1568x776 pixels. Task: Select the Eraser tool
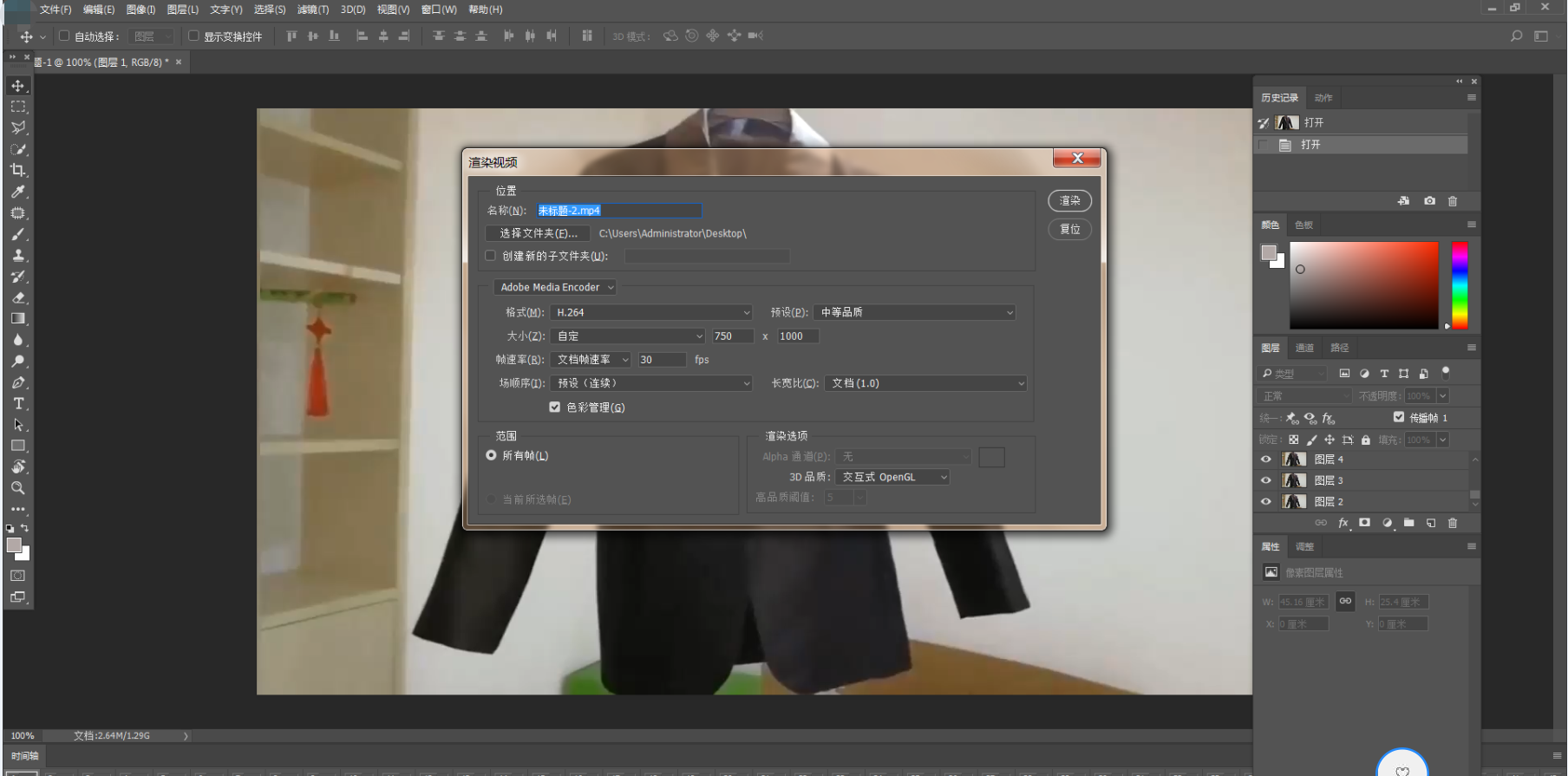tap(18, 297)
